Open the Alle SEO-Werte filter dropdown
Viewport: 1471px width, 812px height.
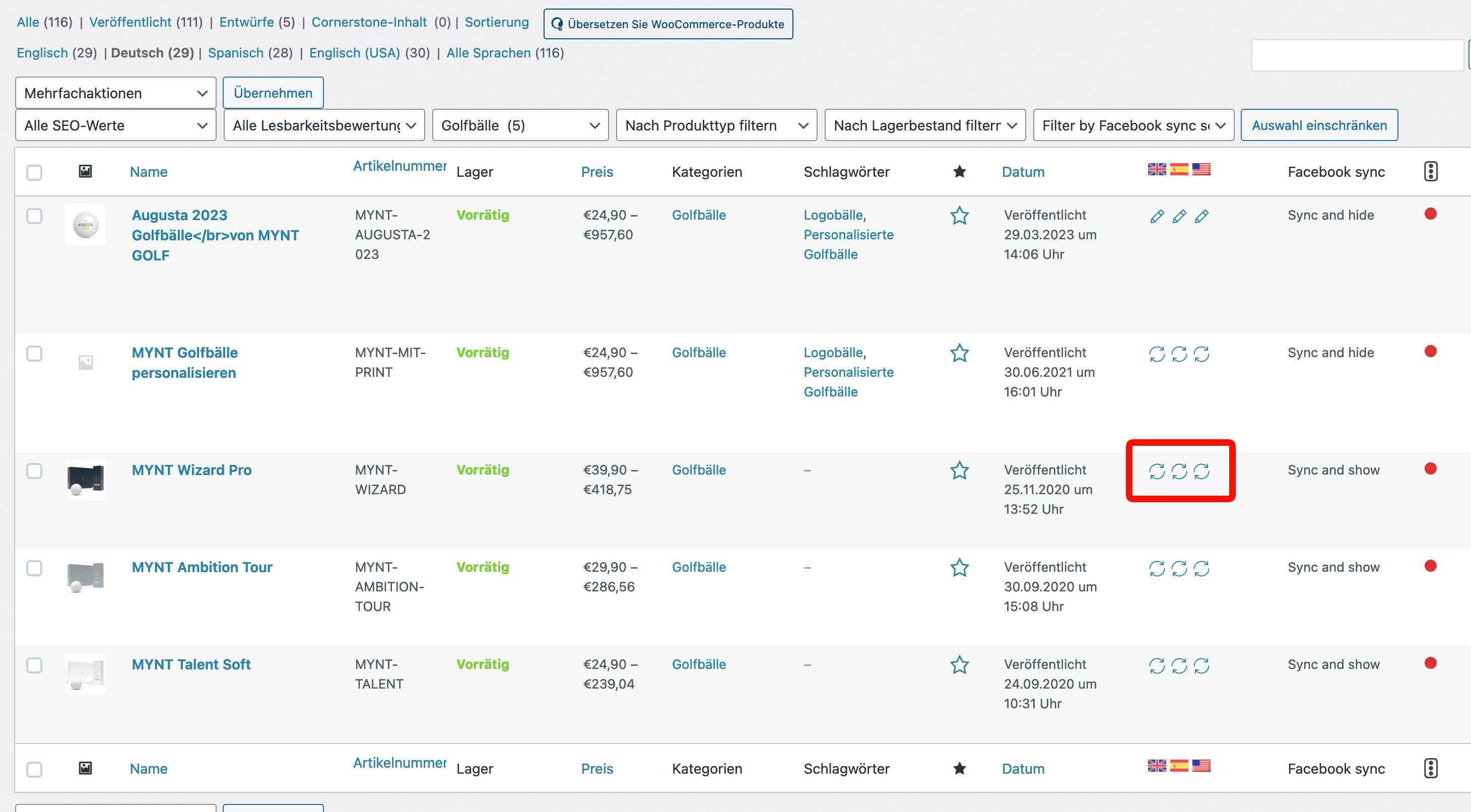tap(115, 125)
